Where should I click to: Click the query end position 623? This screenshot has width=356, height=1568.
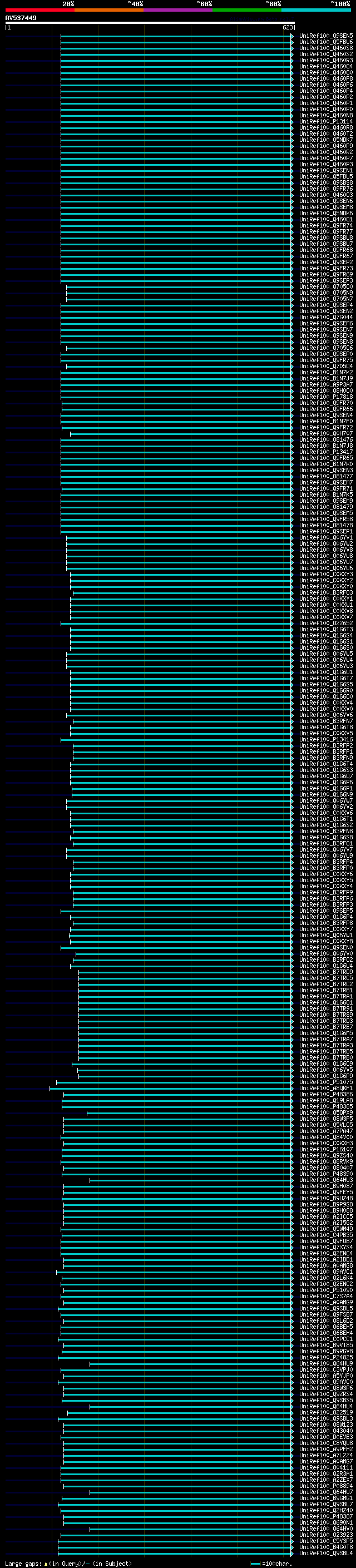pos(288,27)
